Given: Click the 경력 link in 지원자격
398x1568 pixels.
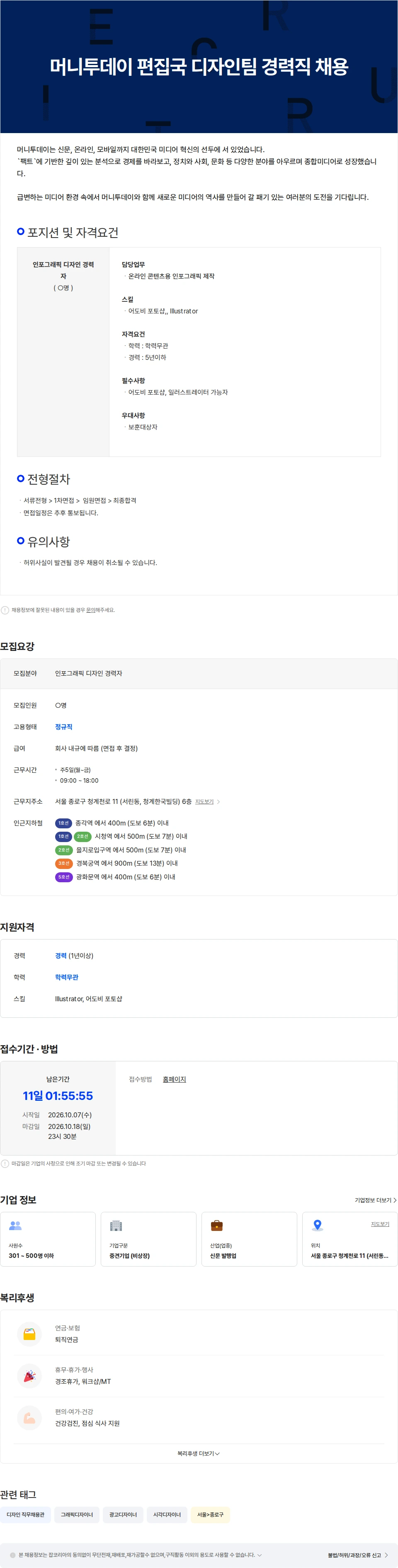Looking at the screenshot, I should [60, 956].
